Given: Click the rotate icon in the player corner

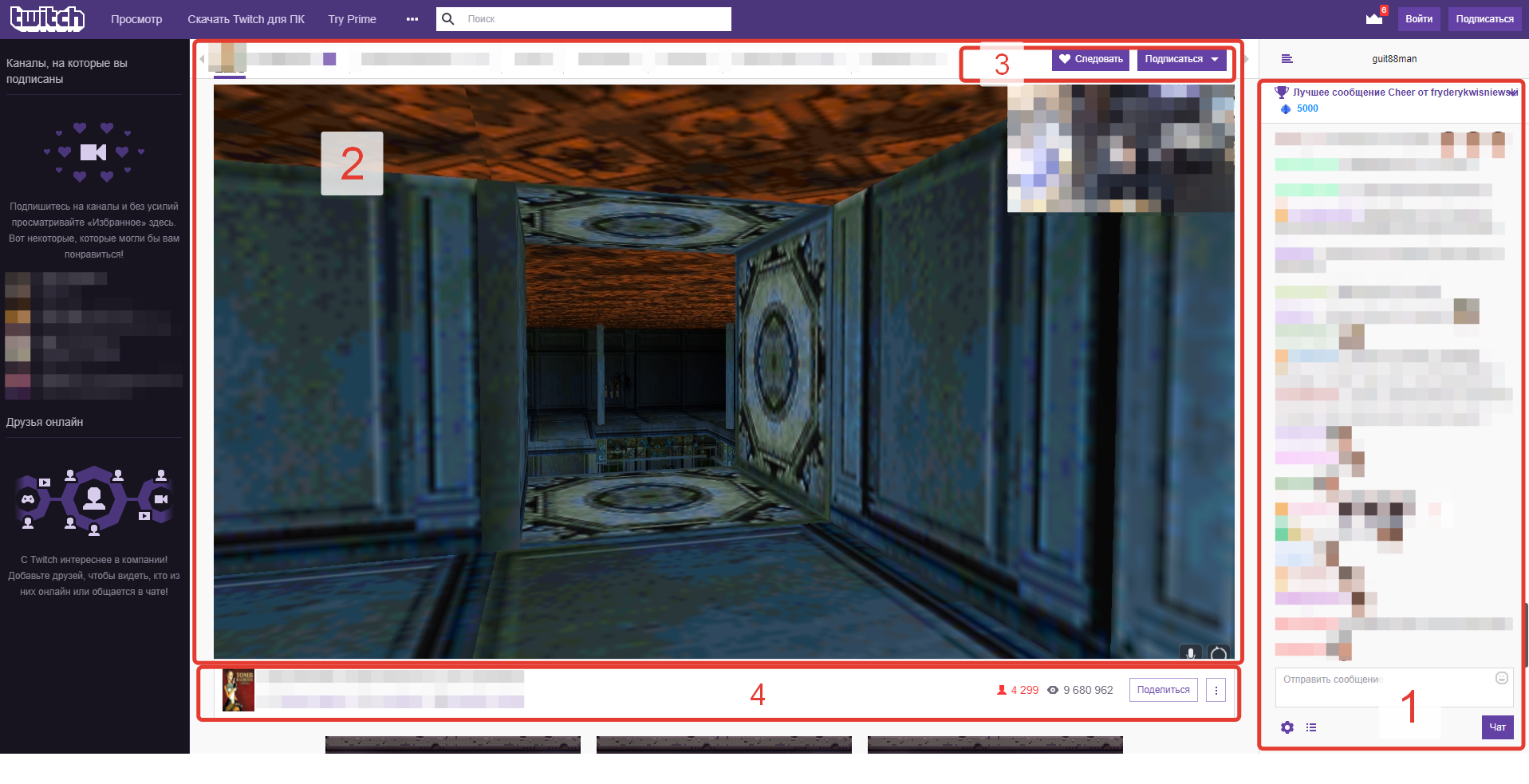Looking at the screenshot, I should point(1218,654).
